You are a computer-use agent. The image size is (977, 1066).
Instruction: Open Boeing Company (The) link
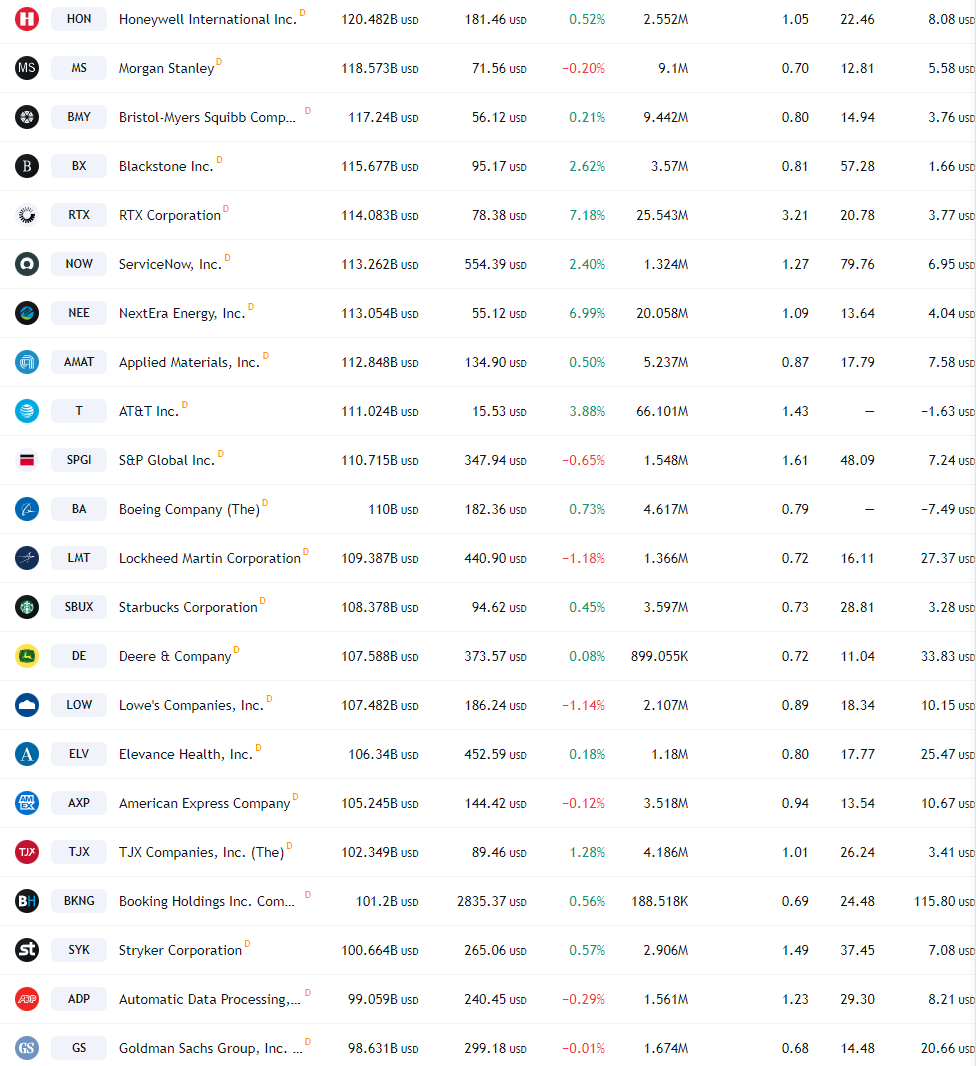point(190,509)
